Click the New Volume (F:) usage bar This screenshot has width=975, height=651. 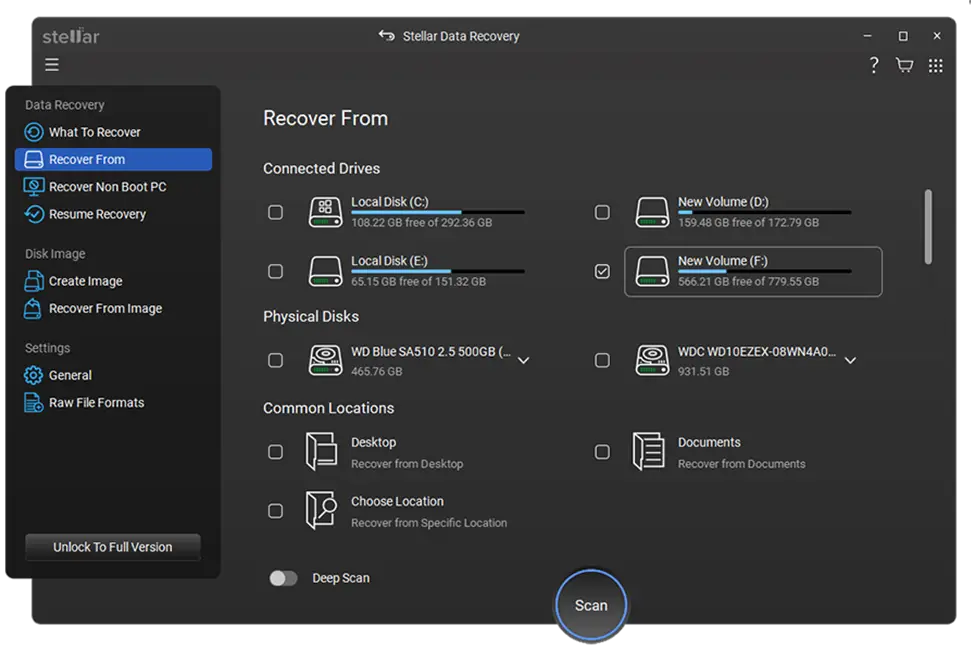764,271
